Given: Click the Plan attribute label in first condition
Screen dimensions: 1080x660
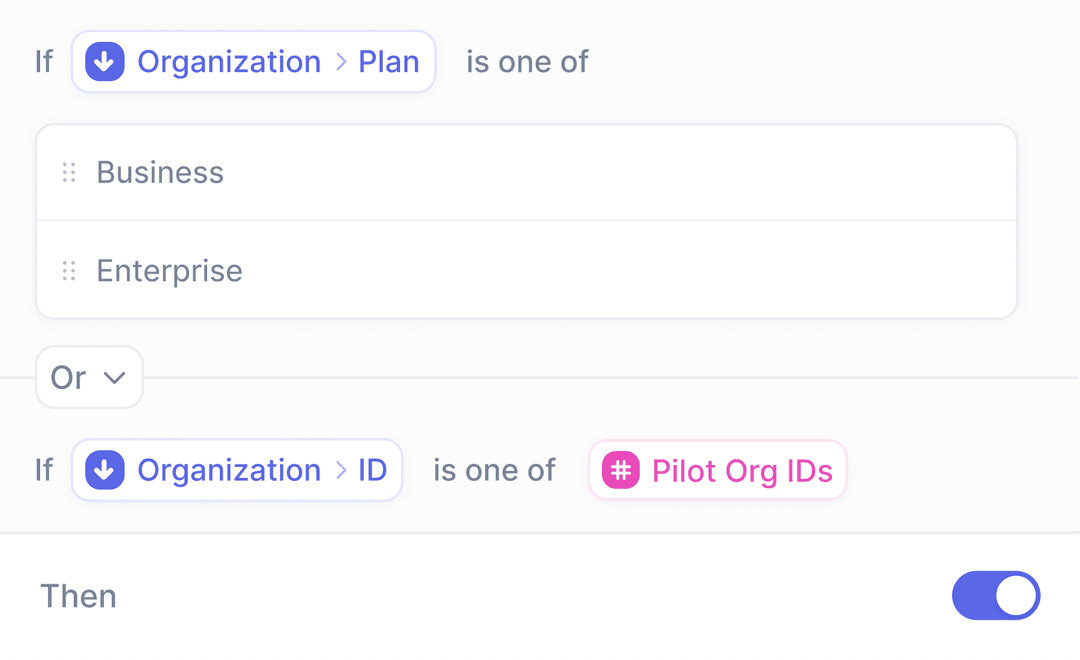Looking at the screenshot, I should pyautogui.click(x=389, y=62).
